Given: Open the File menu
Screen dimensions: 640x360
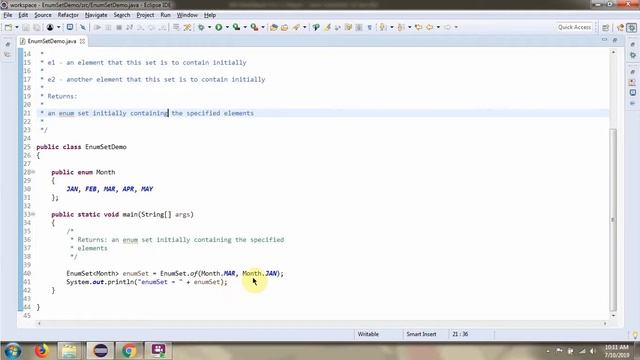Looking at the screenshot, I should click(8, 15).
